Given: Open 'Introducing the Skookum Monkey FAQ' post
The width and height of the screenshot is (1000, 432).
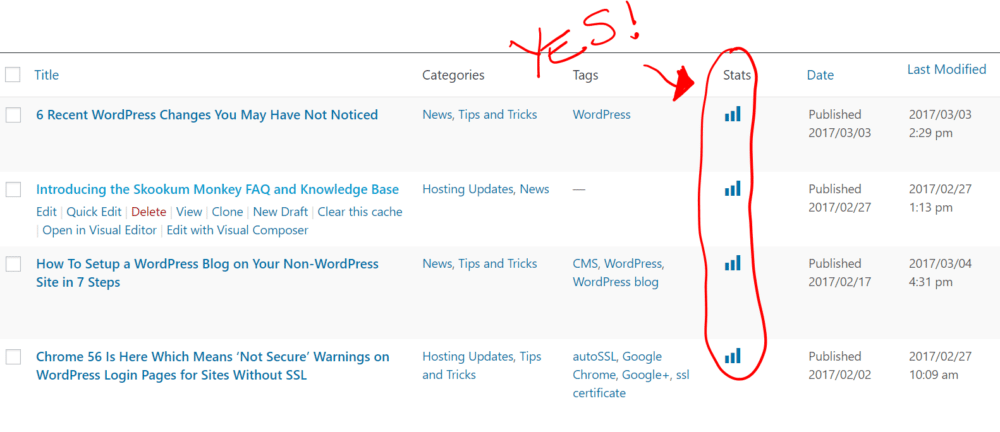Looking at the screenshot, I should (217, 190).
